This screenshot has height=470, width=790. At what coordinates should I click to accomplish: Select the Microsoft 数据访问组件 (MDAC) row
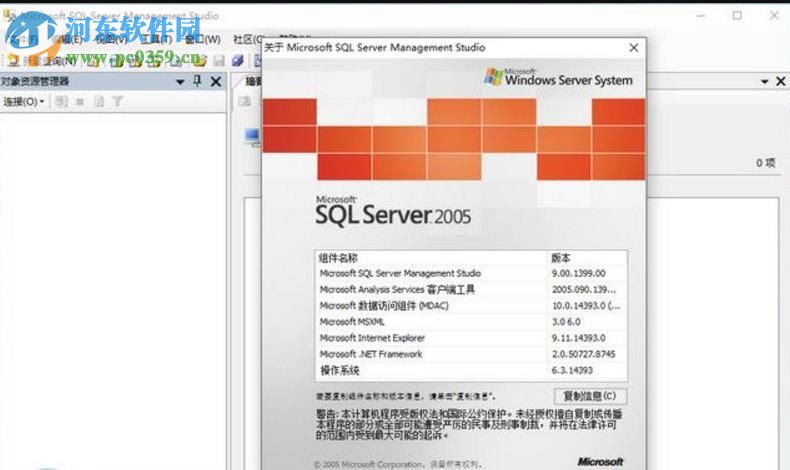point(471,306)
